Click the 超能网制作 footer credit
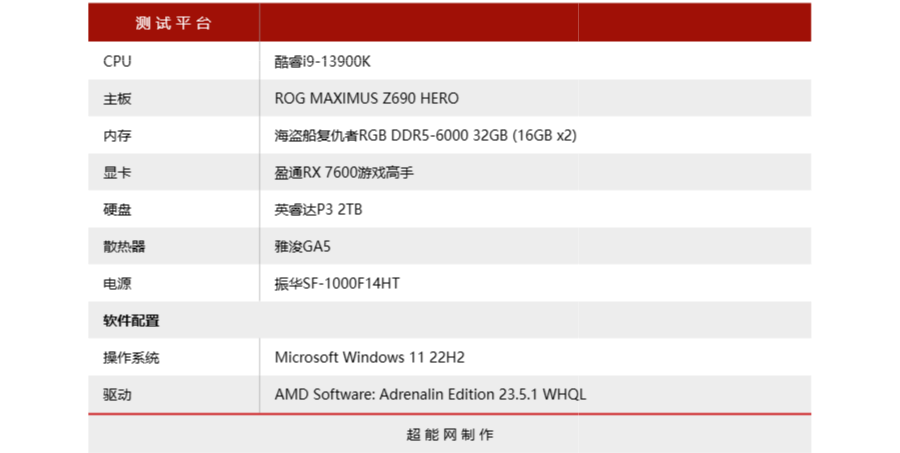Image resolution: width=900 pixels, height=453 pixels. tap(449, 435)
